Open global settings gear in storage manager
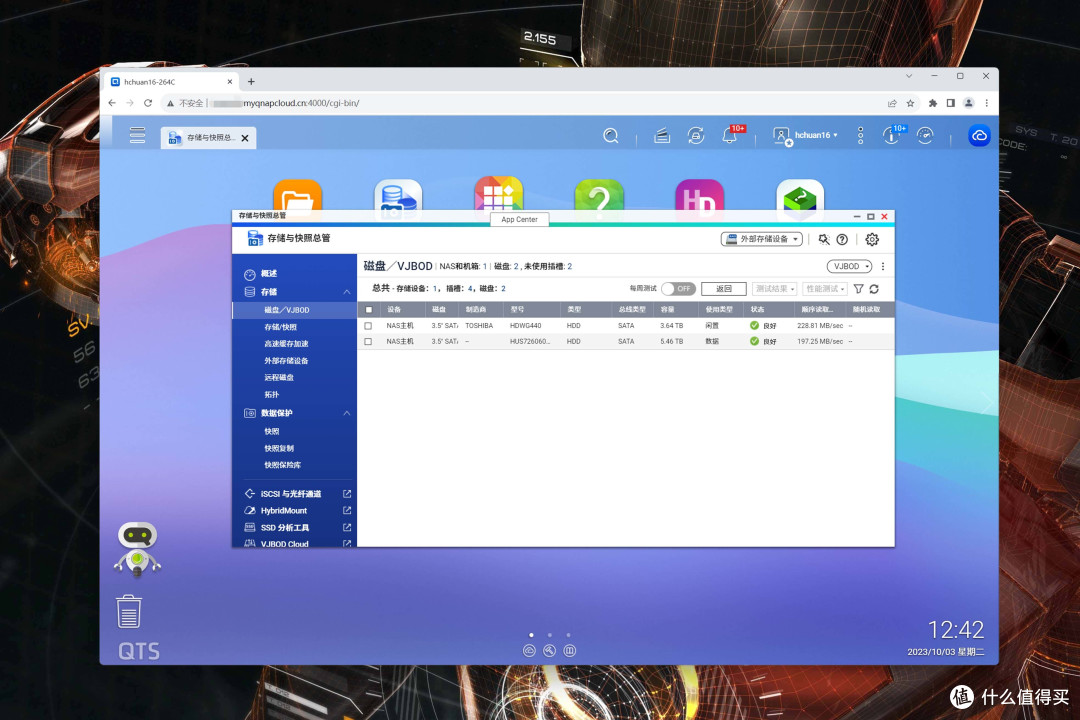1080x720 pixels. click(x=872, y=239)
